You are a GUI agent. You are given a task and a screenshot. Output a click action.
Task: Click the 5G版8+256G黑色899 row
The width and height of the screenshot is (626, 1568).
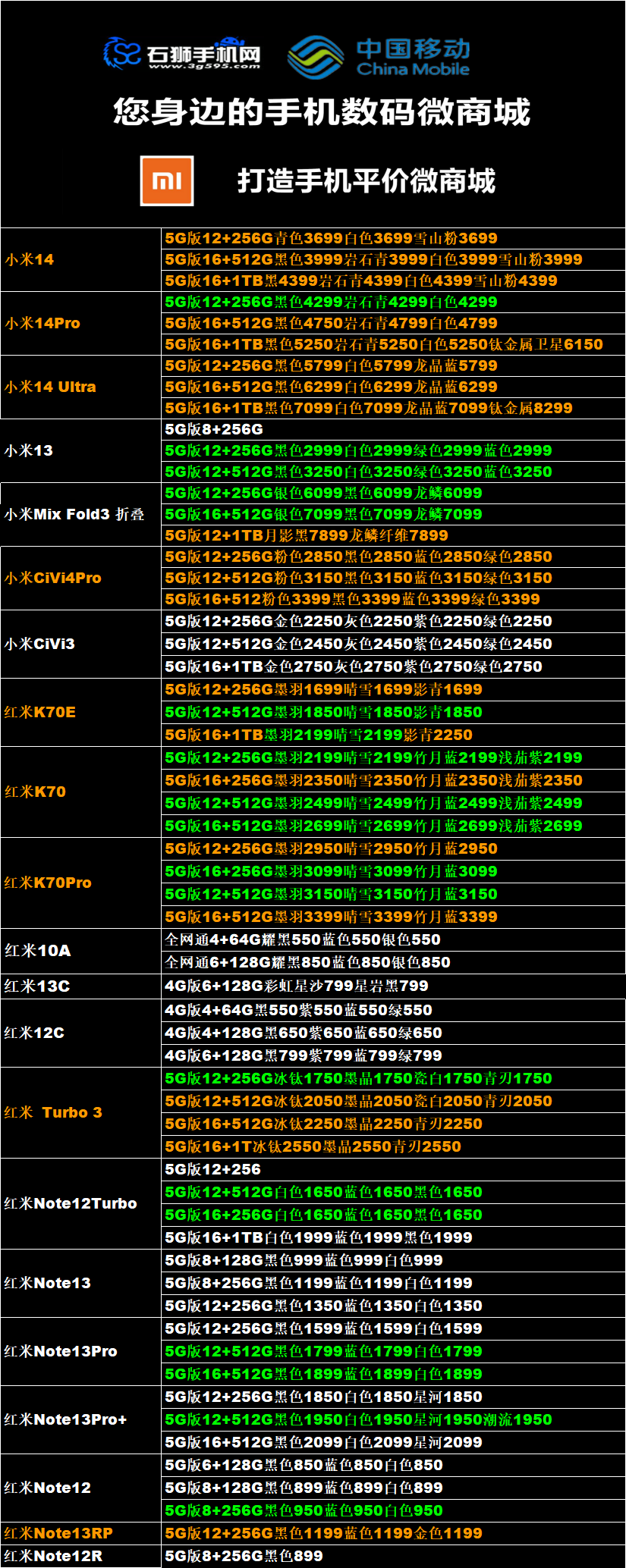click(x=394, y=1556)
